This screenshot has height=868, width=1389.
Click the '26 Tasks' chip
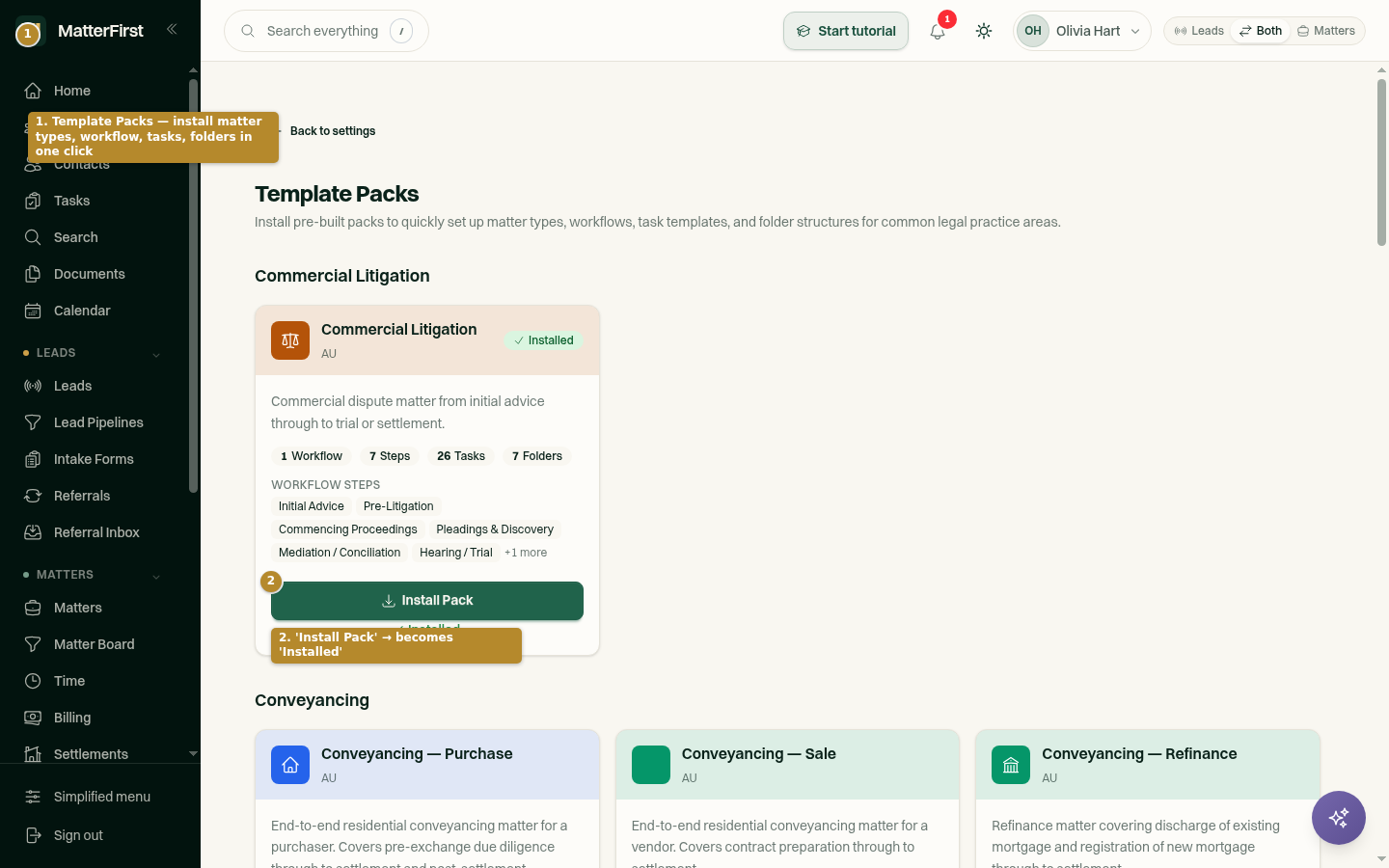(x=461, y=456)
